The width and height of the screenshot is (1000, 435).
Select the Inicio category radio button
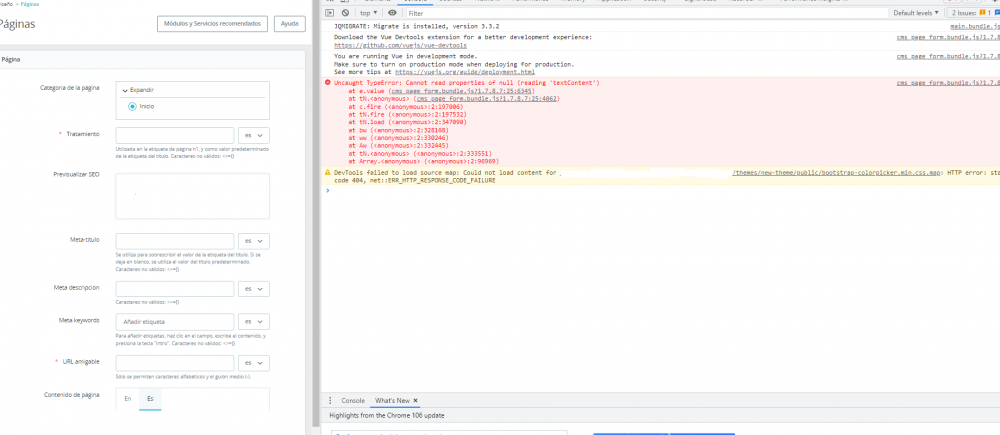132,107
